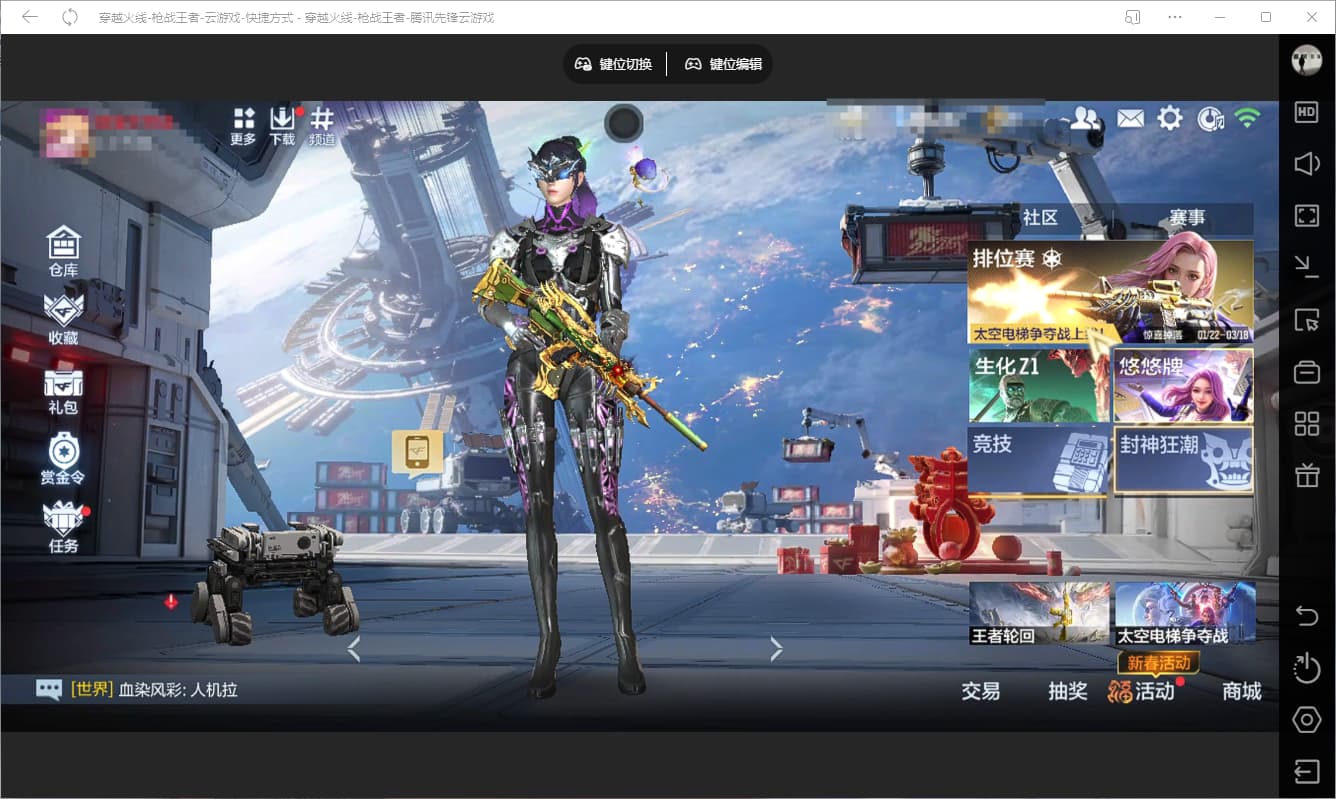The width and height of the screenshot is (1336, 799).
Task: Select the 排位赛 ranked match card
Action: (1110, 292)
